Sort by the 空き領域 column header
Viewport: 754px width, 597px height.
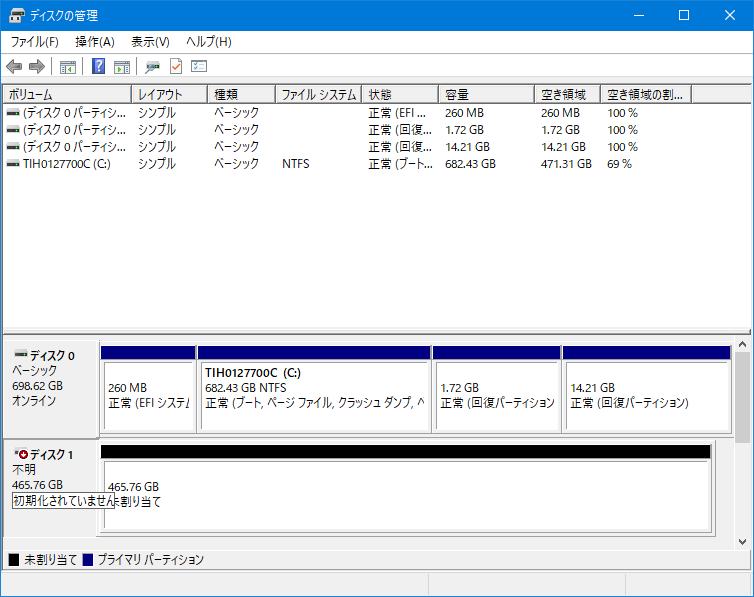click(x=567, y=94)
